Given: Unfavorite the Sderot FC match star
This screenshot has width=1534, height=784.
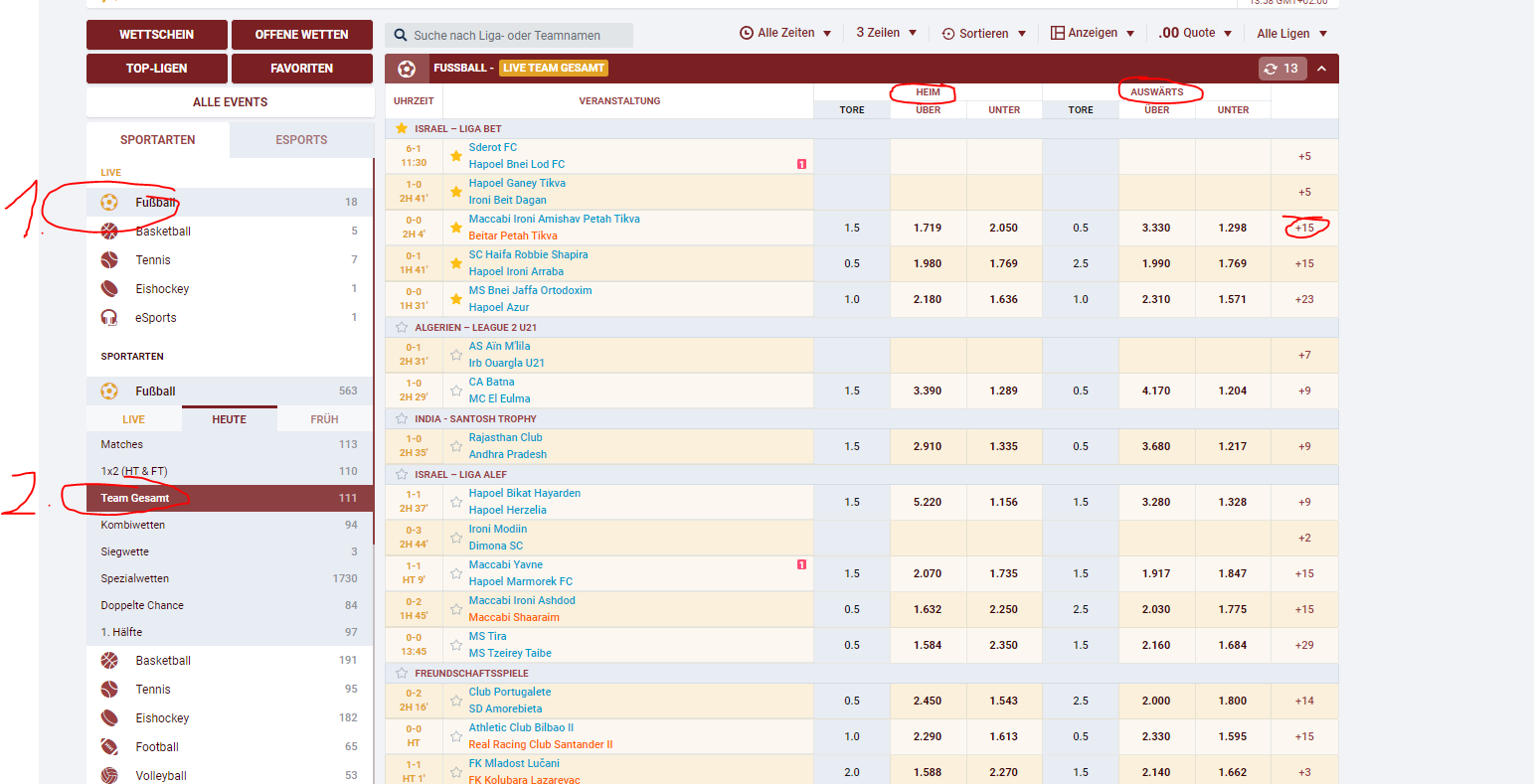Looking at the screenshot, I should 456,156.
